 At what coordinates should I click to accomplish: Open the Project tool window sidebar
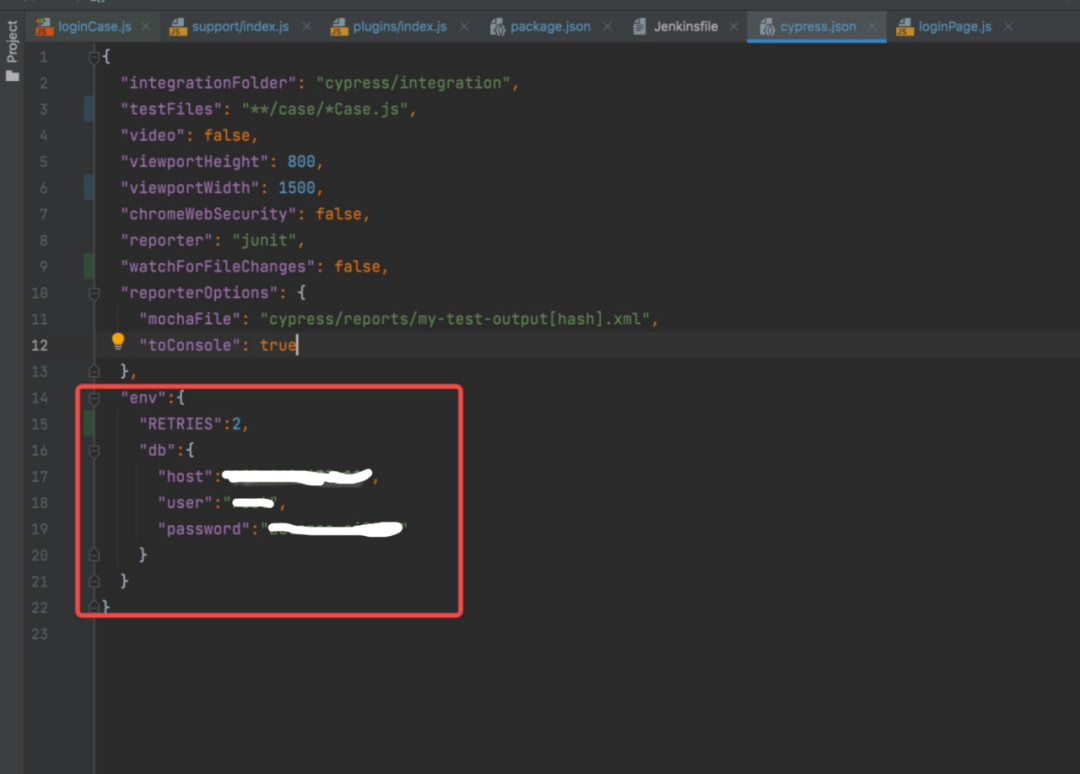pos(12,50)
